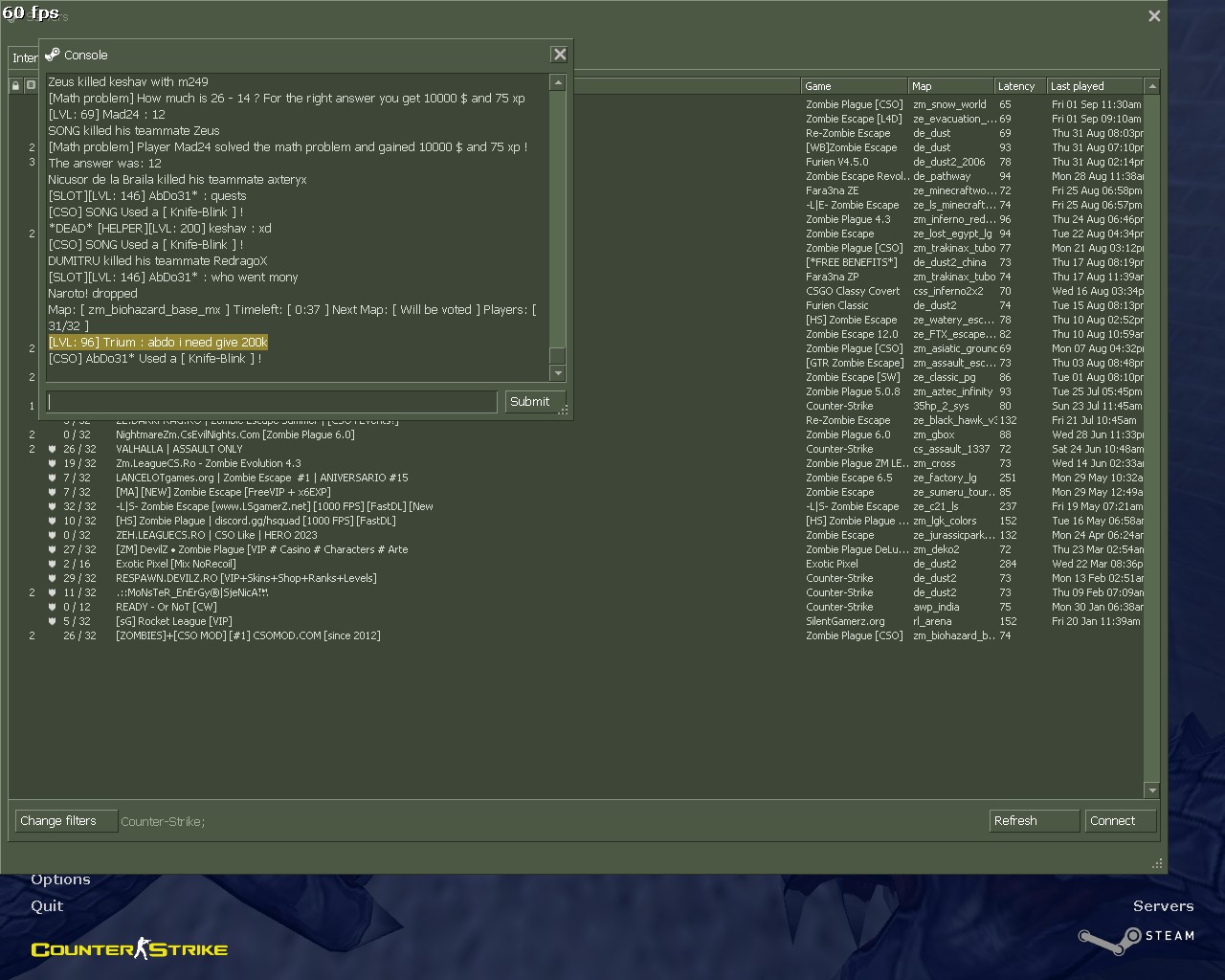The image size is (1225, 980).
Task: Sort servers by Latency column
Action: coord(1020,86)
